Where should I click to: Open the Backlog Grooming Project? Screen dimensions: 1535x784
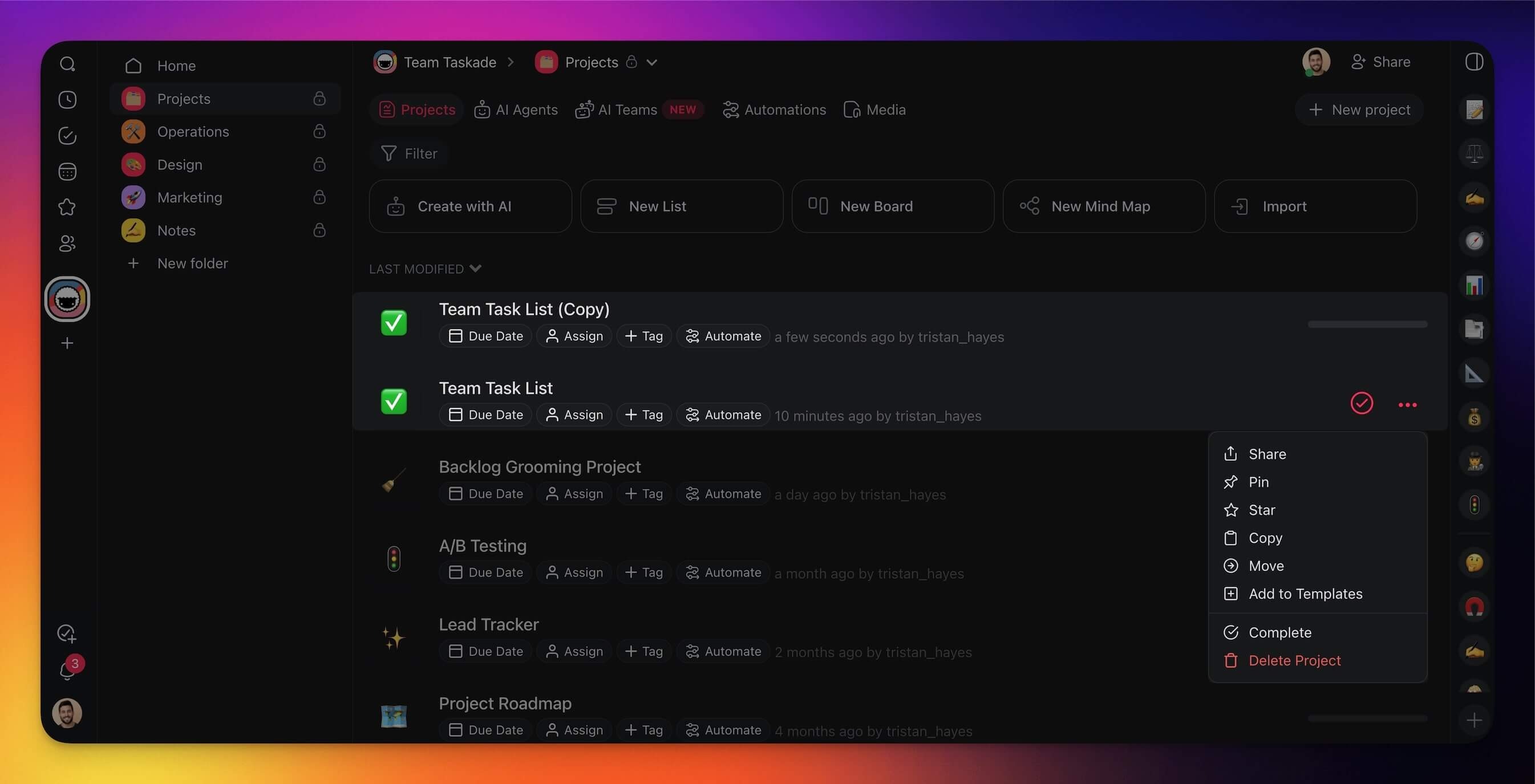tap(539, 466)
